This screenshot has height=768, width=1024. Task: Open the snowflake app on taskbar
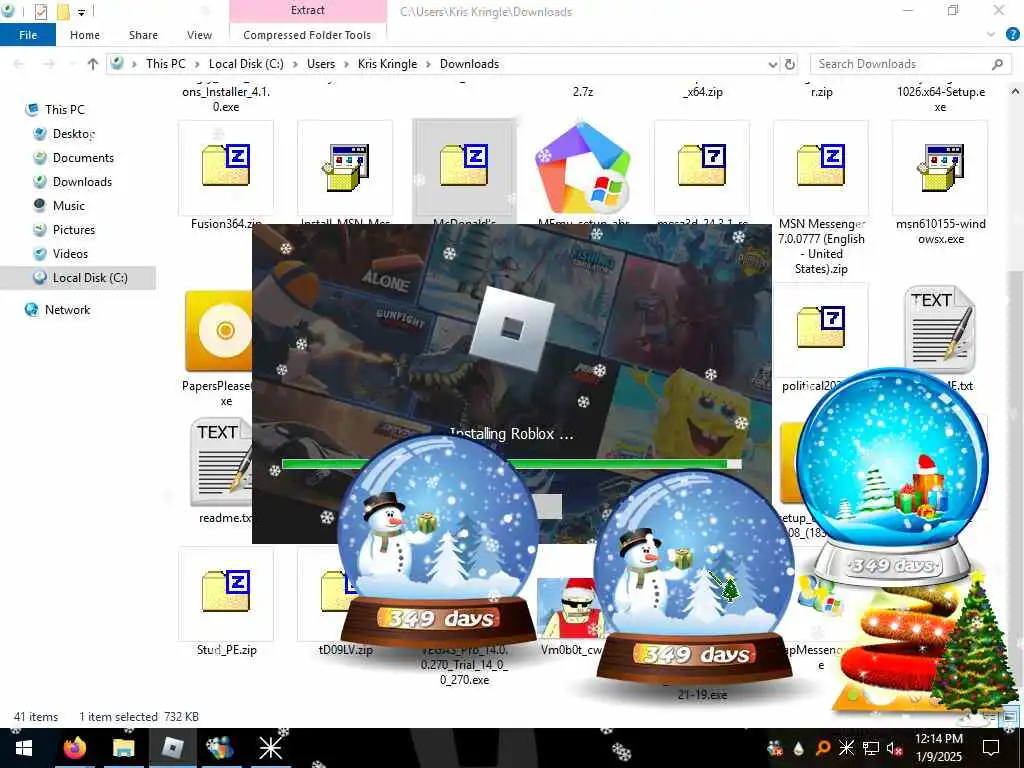point(270,748)
